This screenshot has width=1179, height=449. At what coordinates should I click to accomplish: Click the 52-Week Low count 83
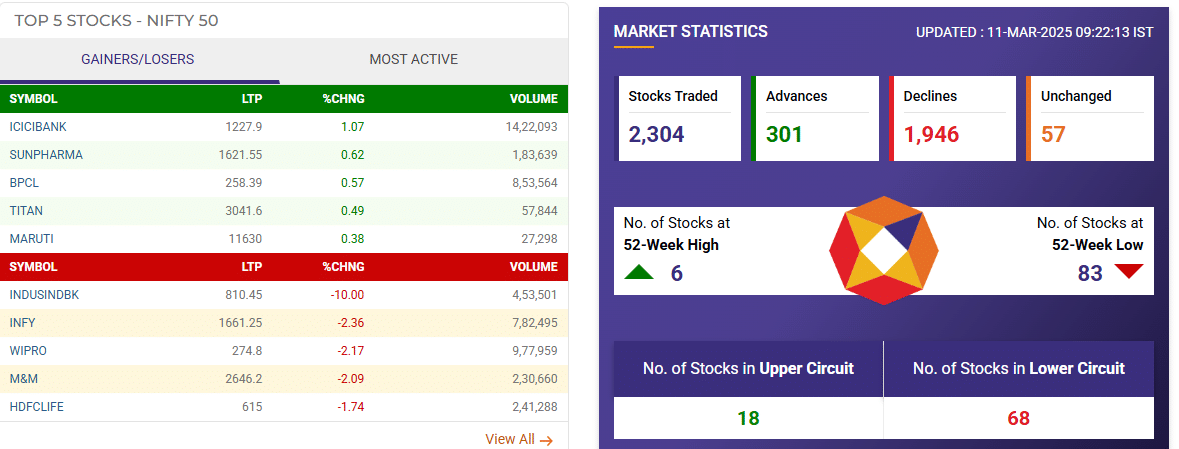pyautogui.click(x=1090, y=273)
